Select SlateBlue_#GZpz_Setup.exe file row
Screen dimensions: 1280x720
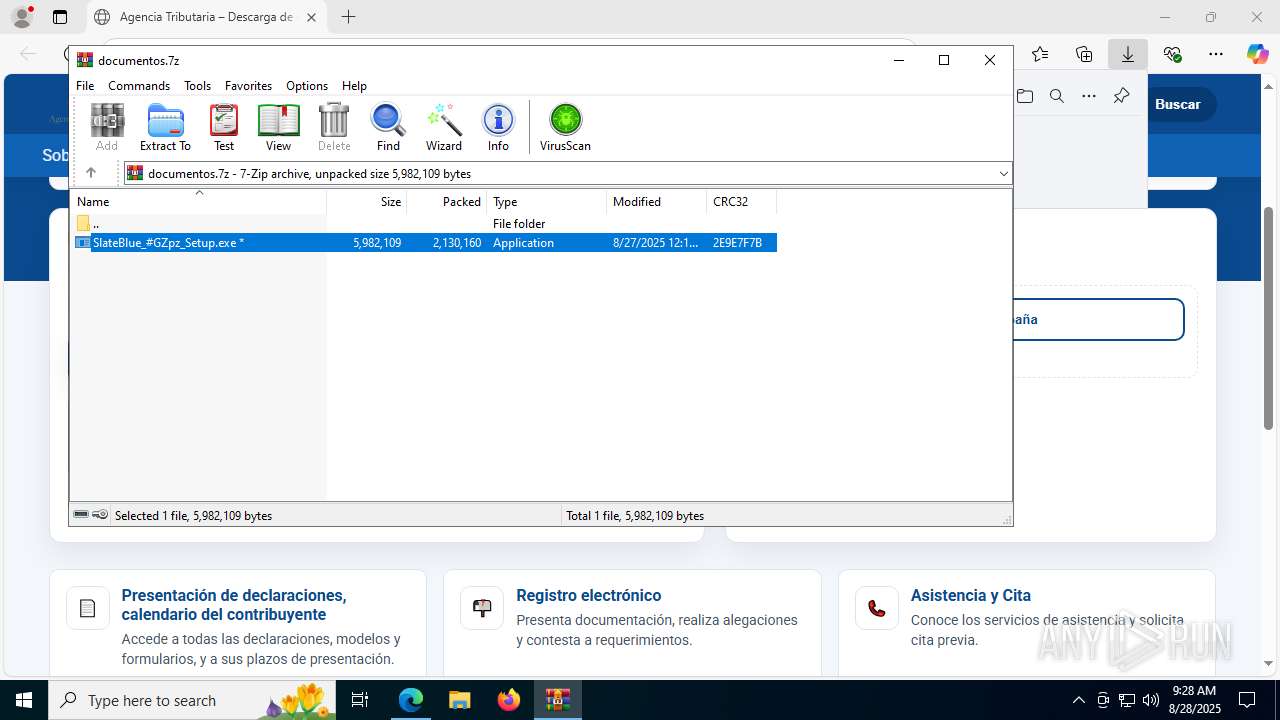tap(424, 243)
